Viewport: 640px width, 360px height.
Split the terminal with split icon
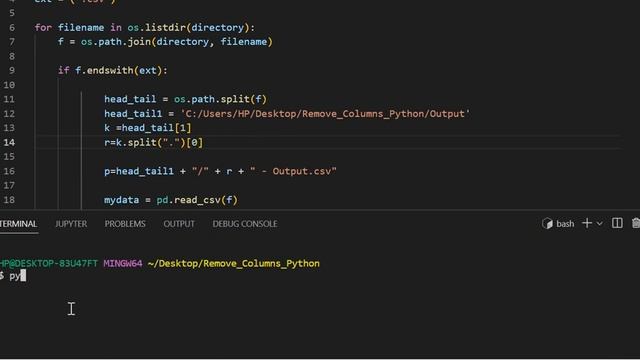click(x=617, y=223)
